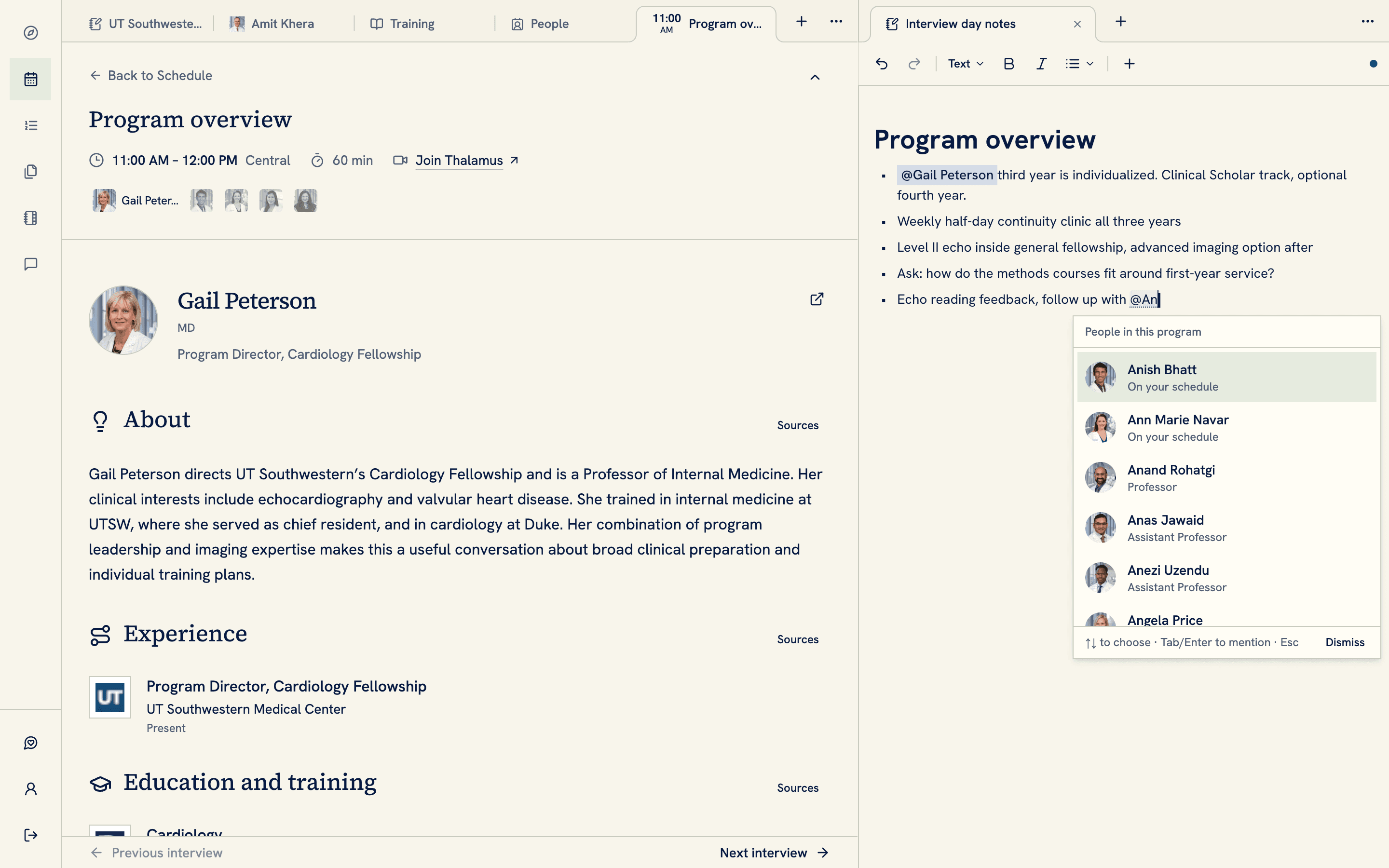Image resolution: width=1389 pixels, height=868 pixels.
Task: Open the feedback chat icon at bottom
Action: pyautogui.click(x=31, y=743)
